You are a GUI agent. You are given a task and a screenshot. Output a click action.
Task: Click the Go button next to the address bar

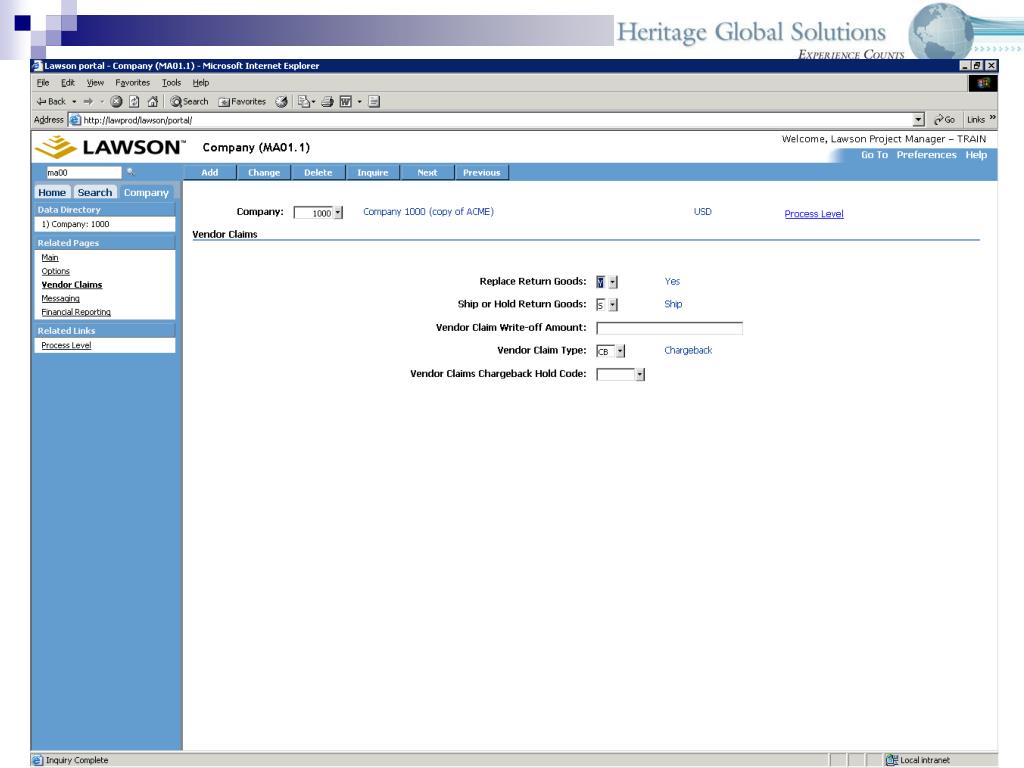[x=944, y=120]
